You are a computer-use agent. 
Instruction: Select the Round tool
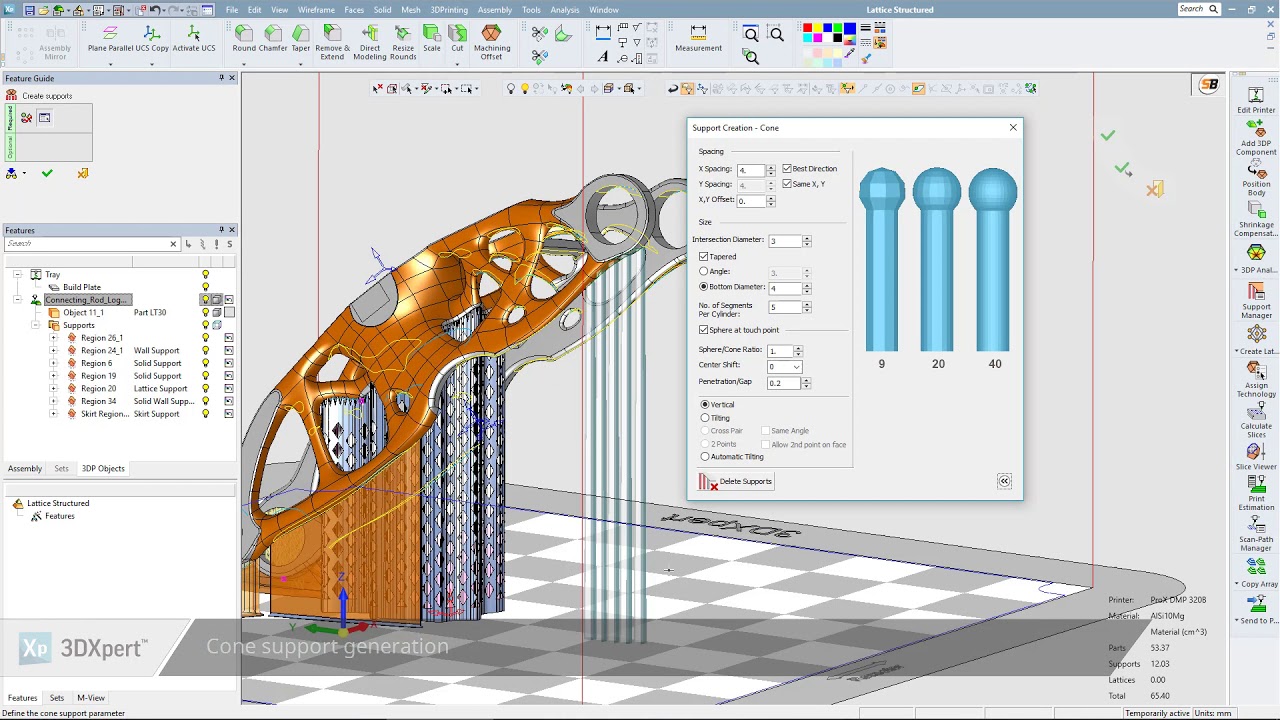pyautogui.click(x=244, y=39)
